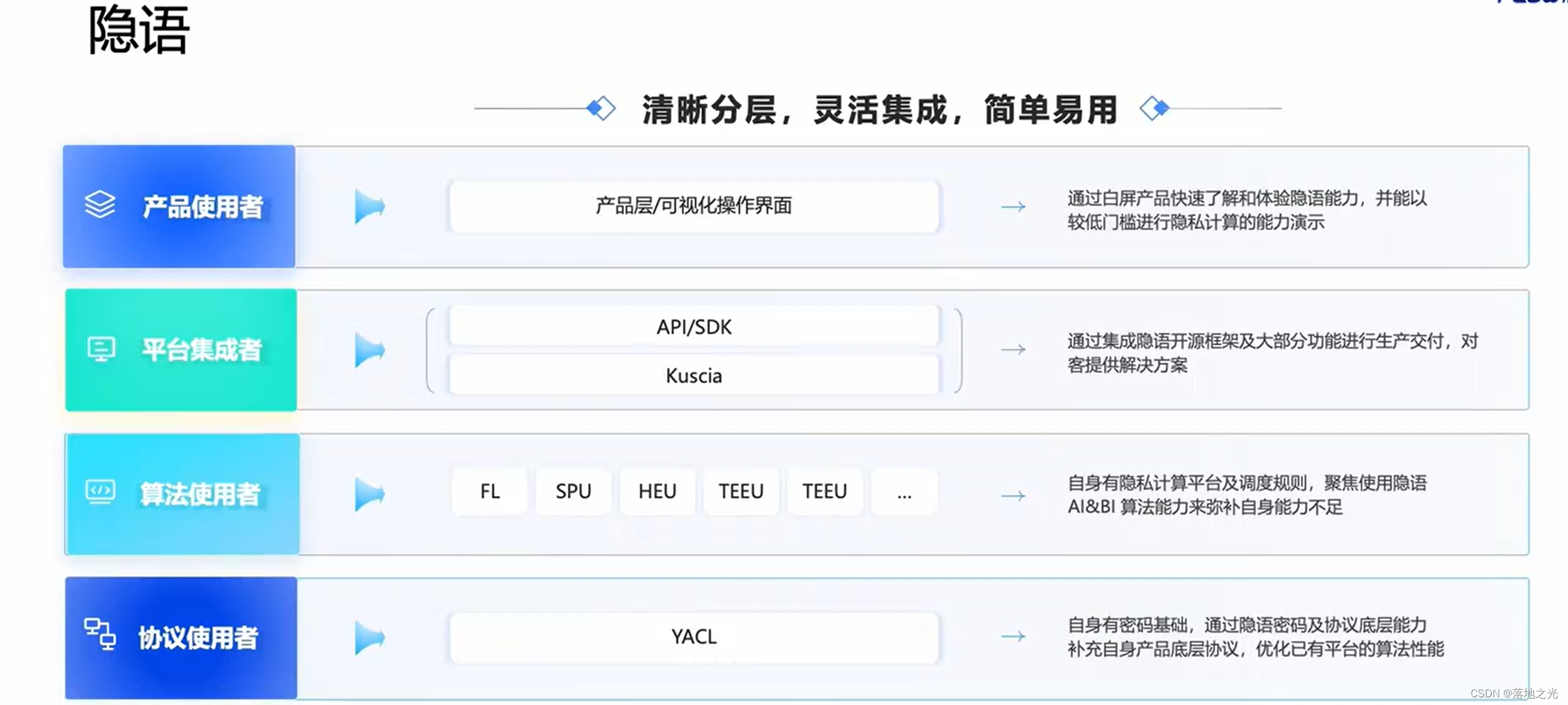
Task: Click the YACL box
Action: point(694,637)
